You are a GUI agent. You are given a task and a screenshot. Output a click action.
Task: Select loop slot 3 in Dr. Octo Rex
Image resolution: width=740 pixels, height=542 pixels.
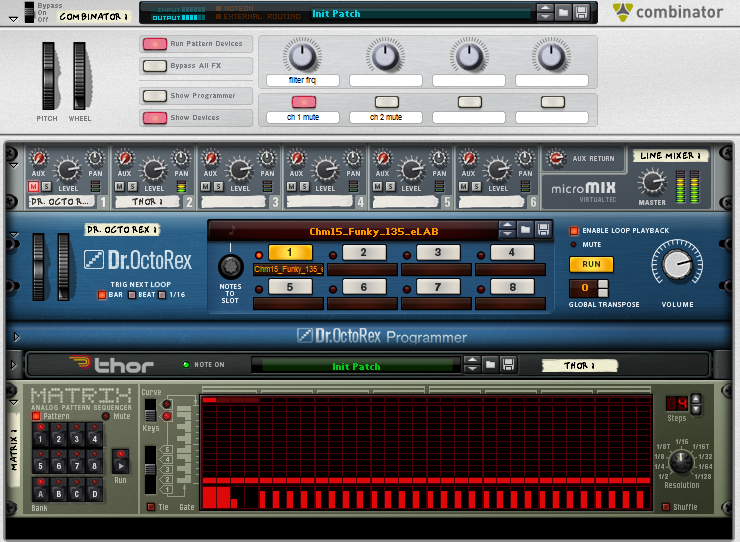coord(438,253)
